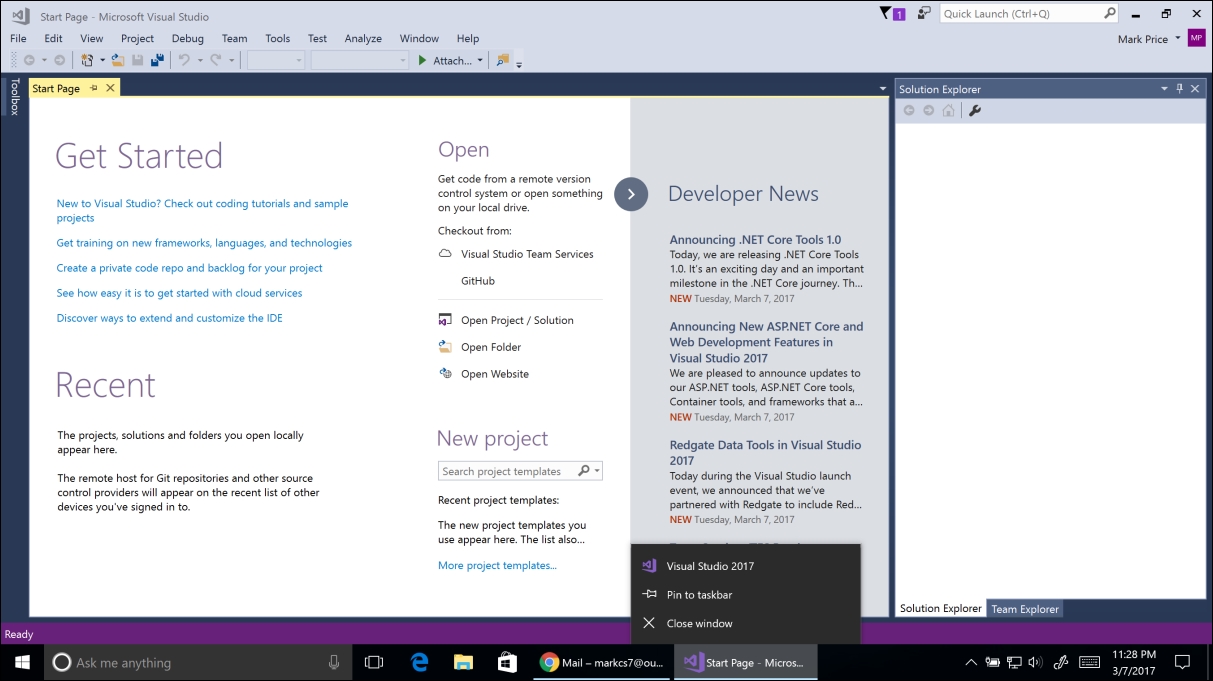
Task: Open the Analyze menu
Action: pyautogui.click(x=363, y=38)
